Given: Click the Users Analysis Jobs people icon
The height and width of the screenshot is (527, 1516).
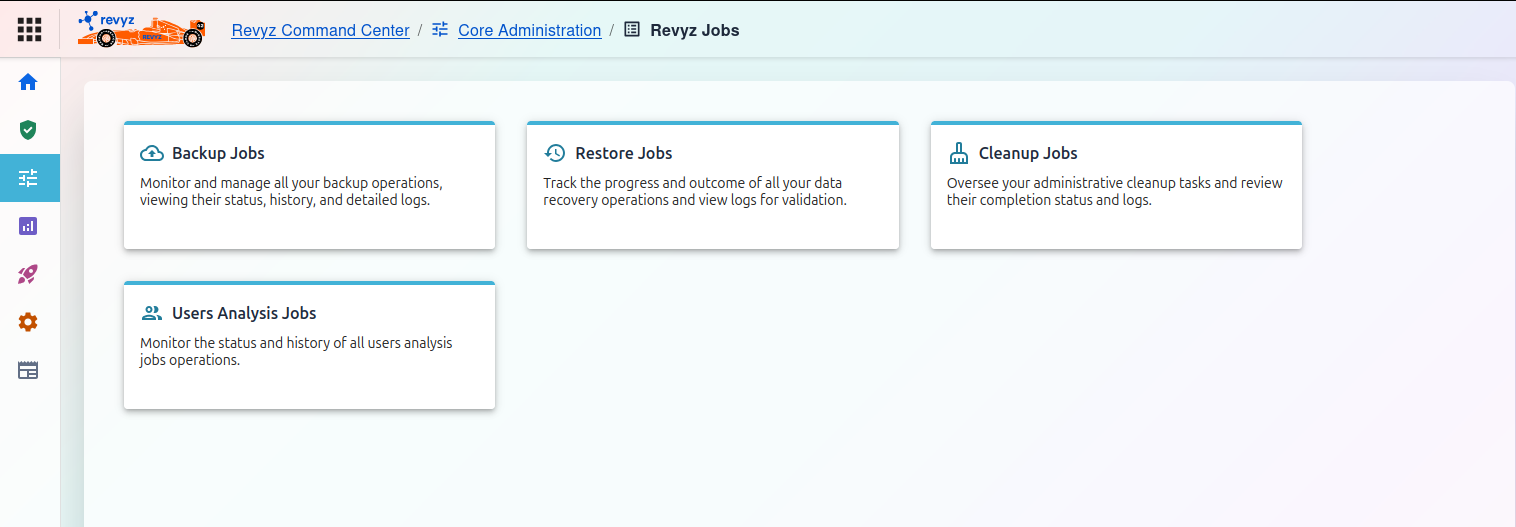Looking at the screenshot, I should [x=152, y=314].
